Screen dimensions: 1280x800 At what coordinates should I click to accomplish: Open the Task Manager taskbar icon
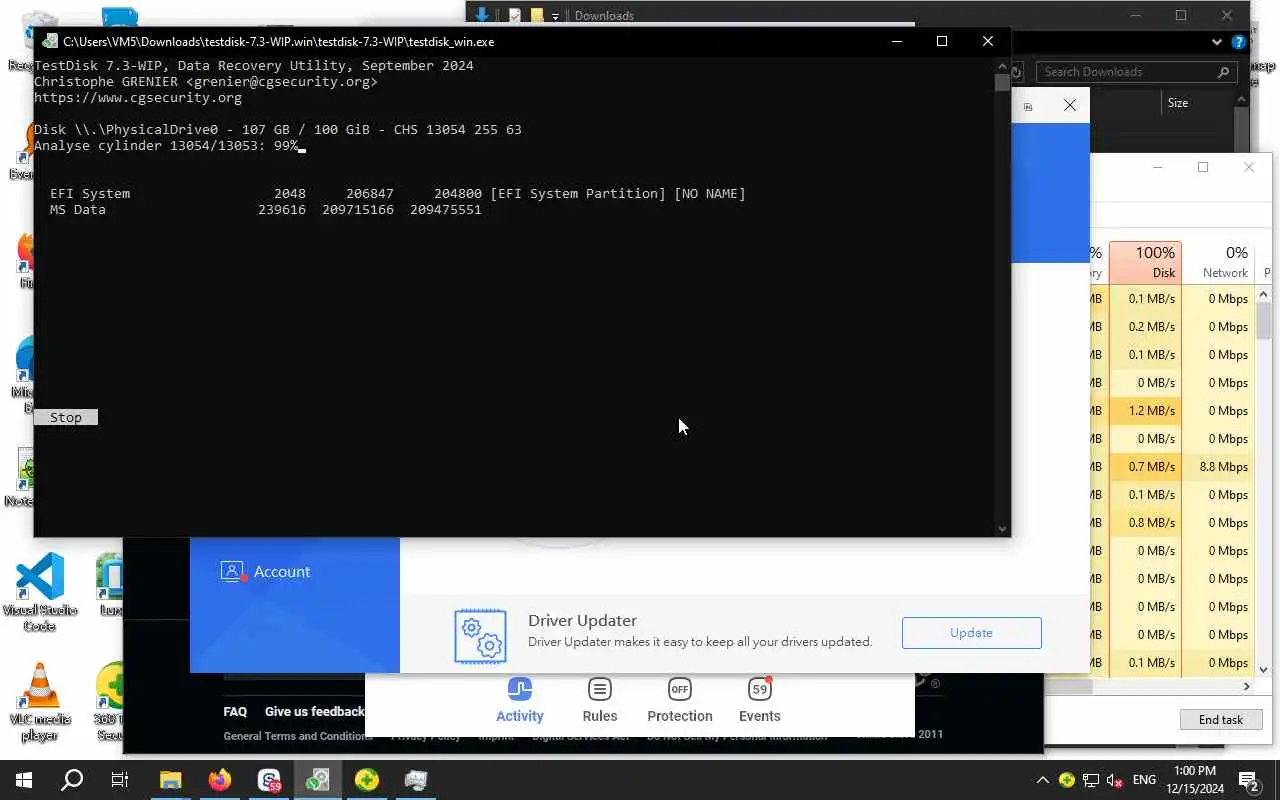[416, 780]
